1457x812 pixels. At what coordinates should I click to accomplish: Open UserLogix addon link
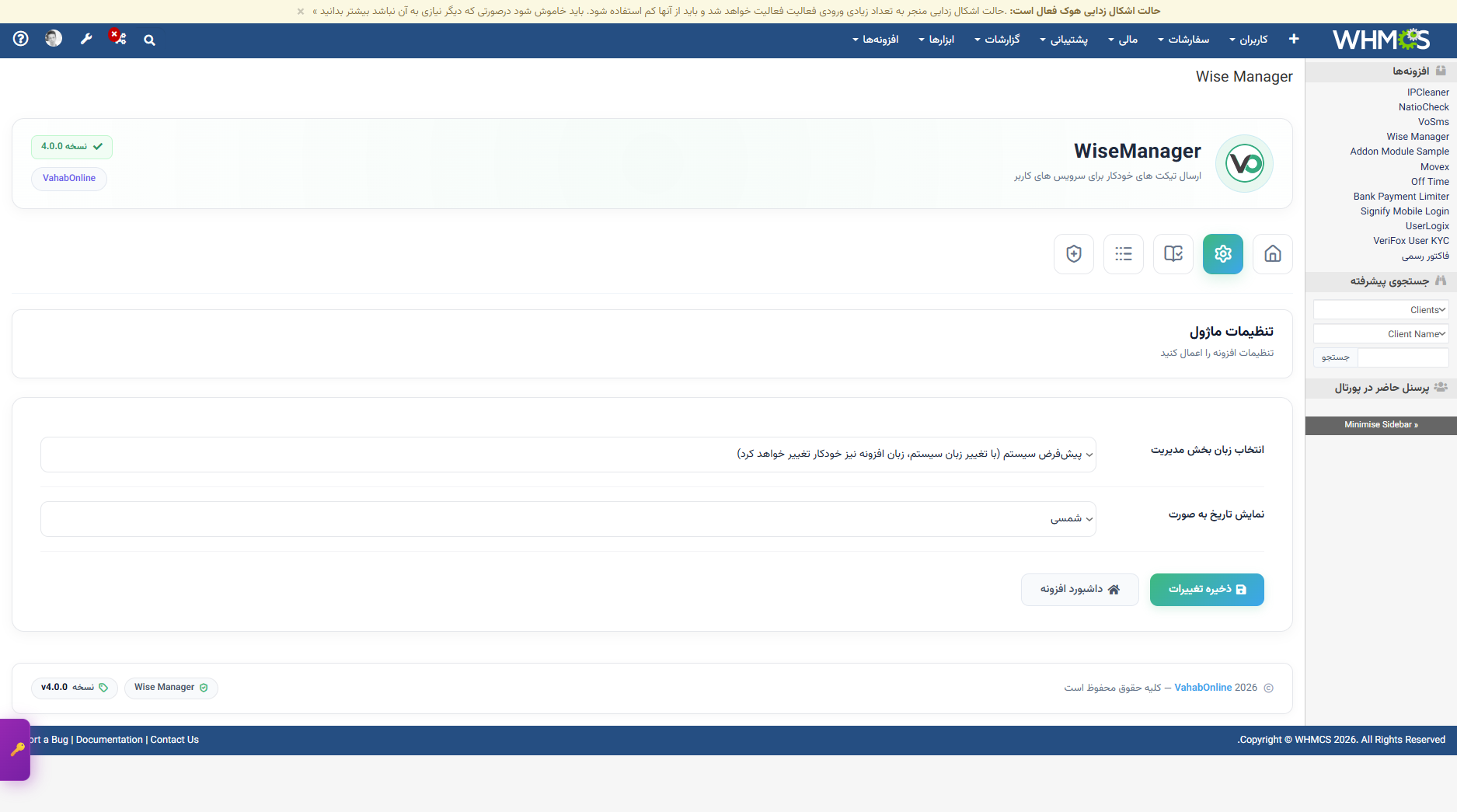[x=1427, y=226]
